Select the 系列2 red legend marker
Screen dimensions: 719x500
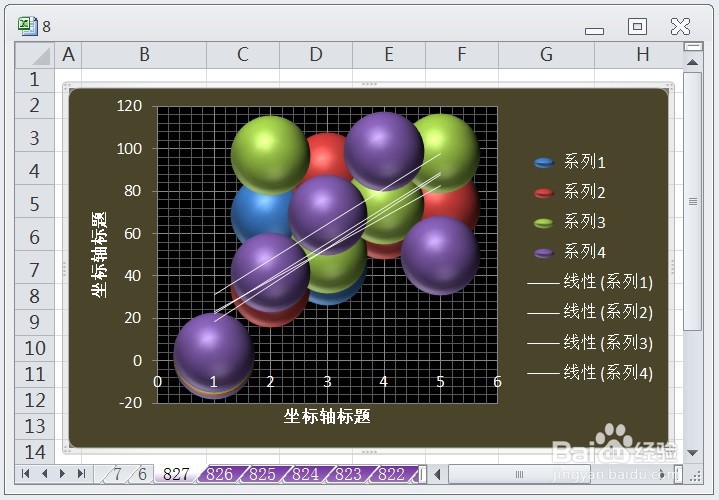544,193
